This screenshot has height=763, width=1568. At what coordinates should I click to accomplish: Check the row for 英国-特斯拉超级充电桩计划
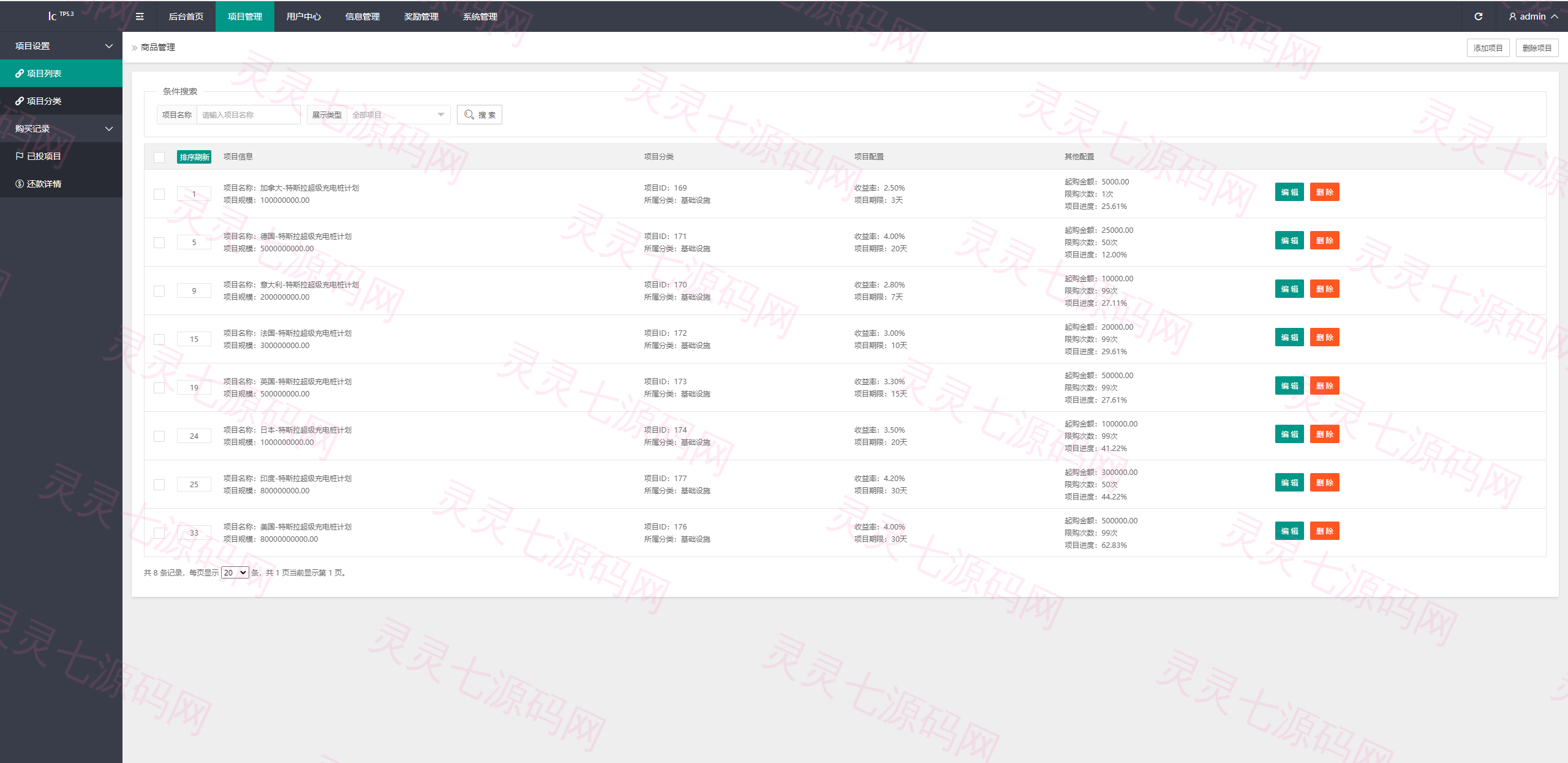[x=159, y=387]
